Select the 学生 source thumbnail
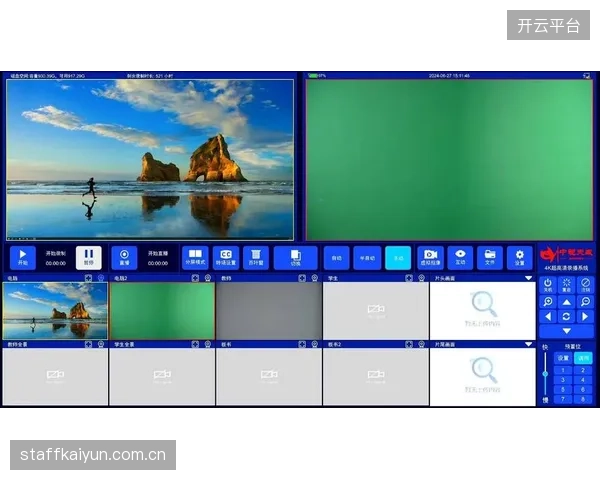The width and height of the screenshot is (600, 480). tap(376, 311)
